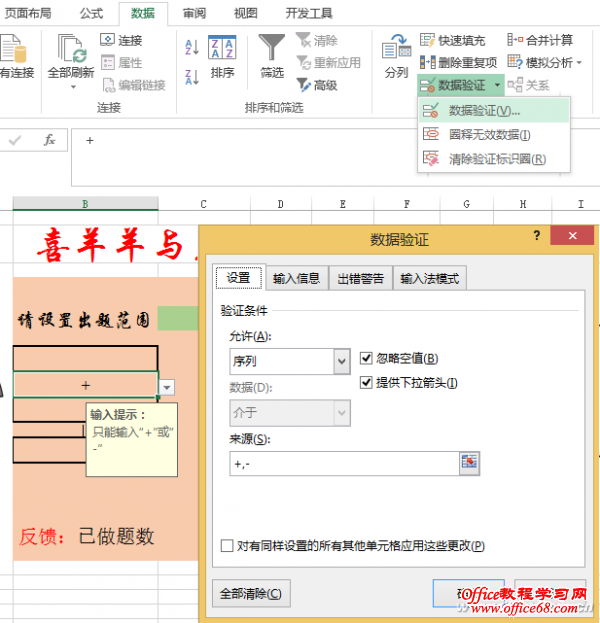Viewport: 600px width, 623px height.
Task: Switch to Page Layout (页面布局) ribbon tab
Action: pyautogui.click(x=28, y=13)
